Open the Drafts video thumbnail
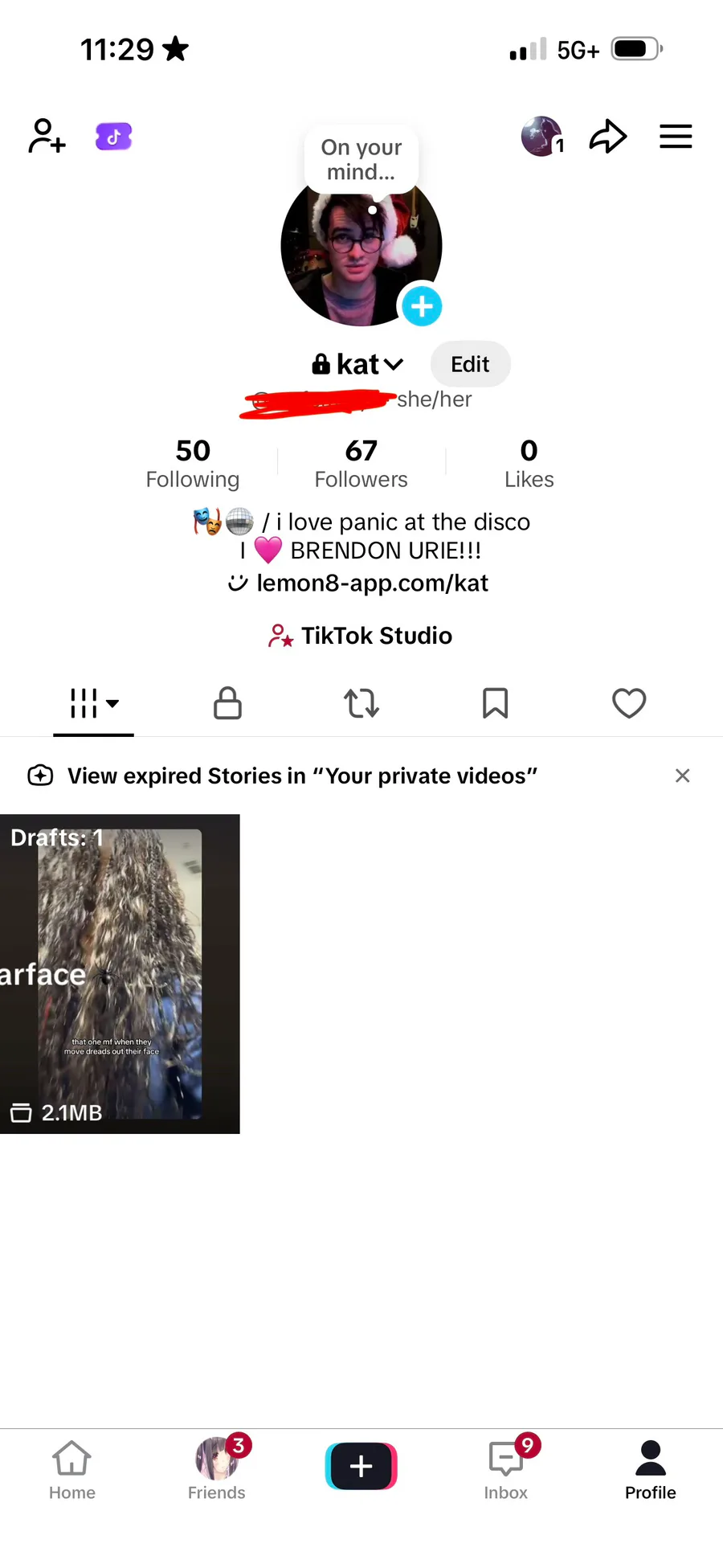Screen dimensions: 723x1568 (x=120, y=974)
